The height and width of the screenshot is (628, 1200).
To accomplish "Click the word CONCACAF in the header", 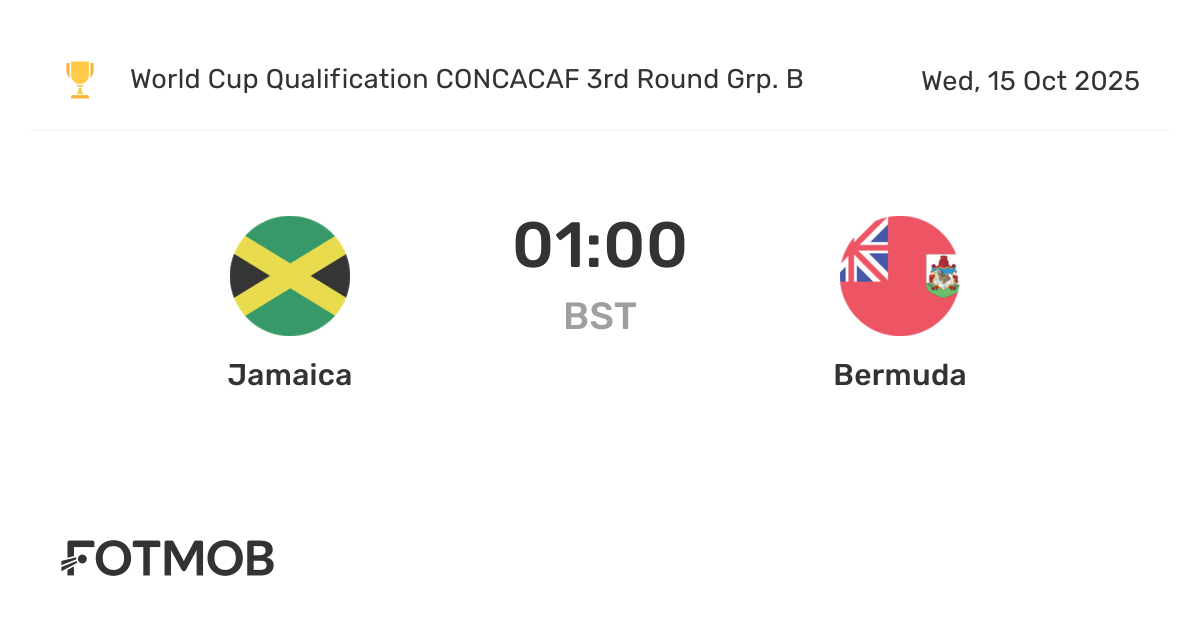I will pos(507,80).
